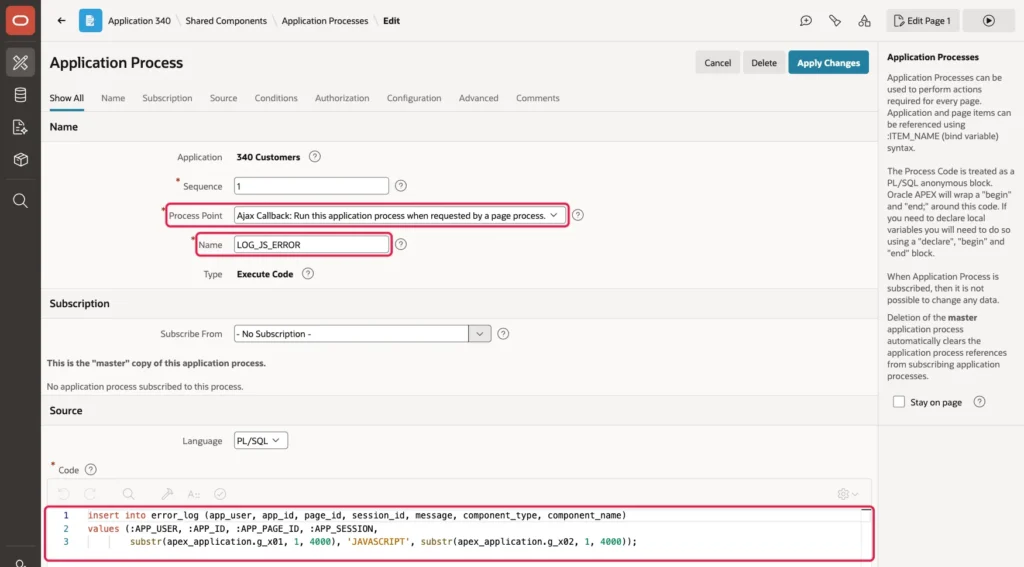Click Apply Changes button
The image size is (1024, 567).
click(x=828, y=63)
